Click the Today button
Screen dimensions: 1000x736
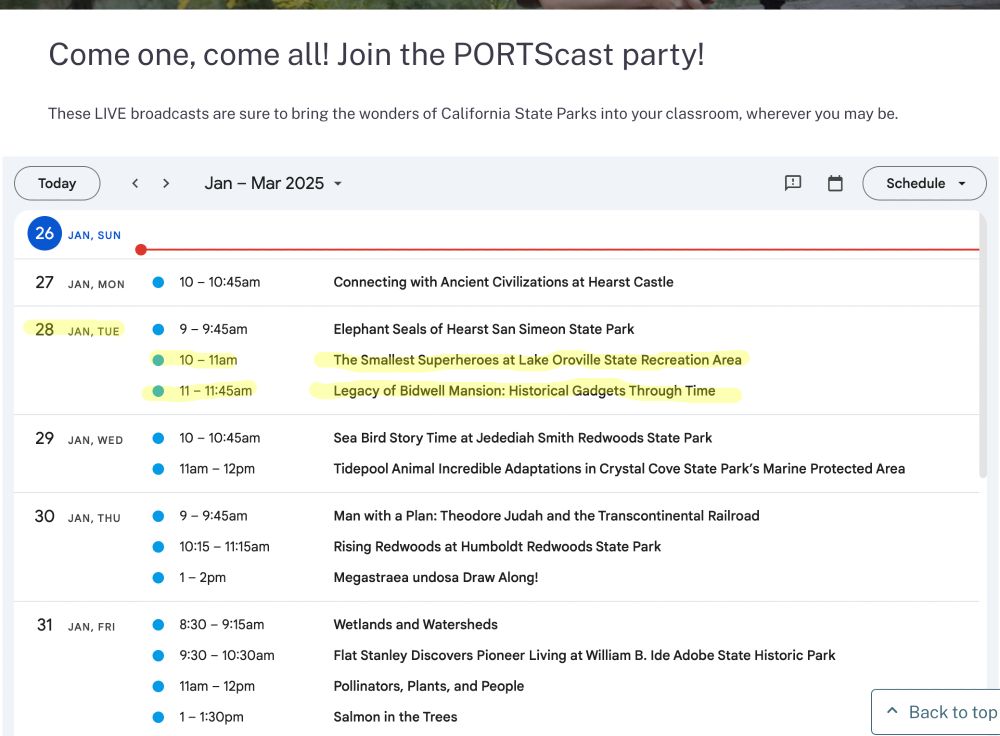57,184
